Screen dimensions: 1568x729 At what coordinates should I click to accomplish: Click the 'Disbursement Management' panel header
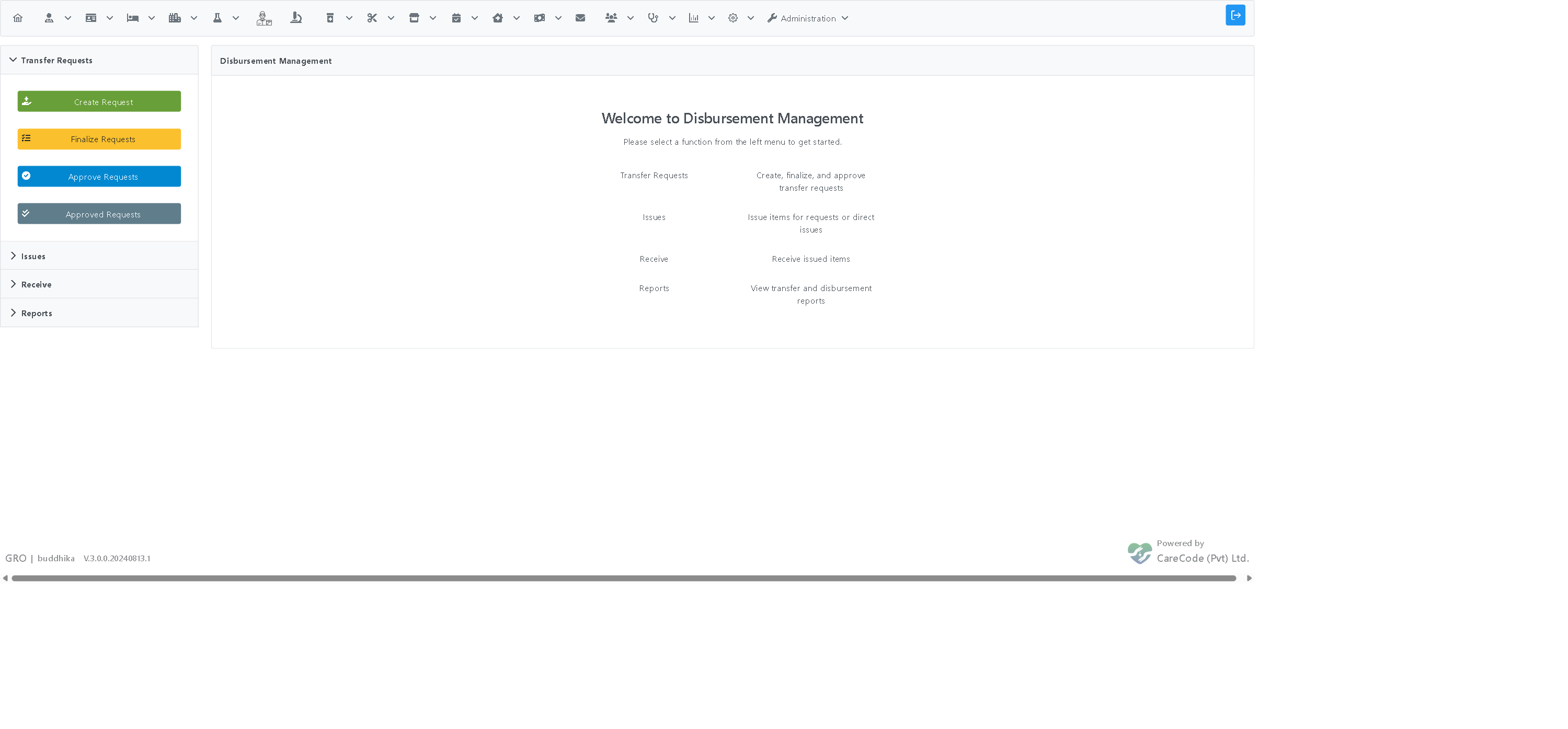[x=733, y=61]
